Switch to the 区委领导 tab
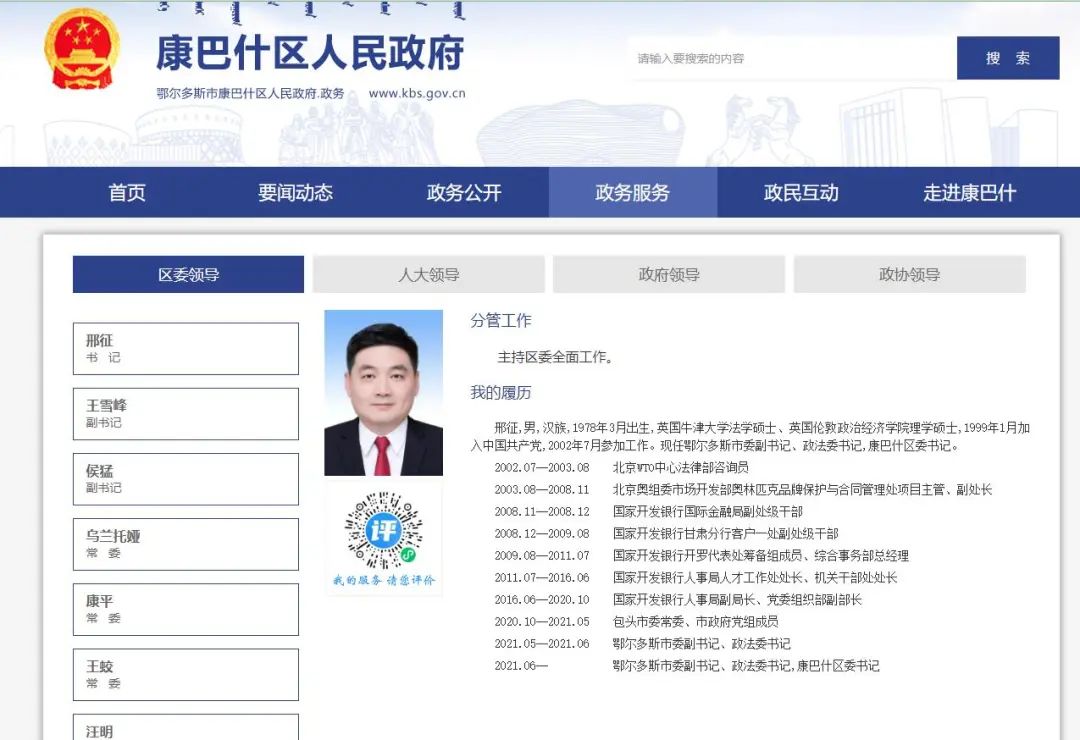 (188, 275)
